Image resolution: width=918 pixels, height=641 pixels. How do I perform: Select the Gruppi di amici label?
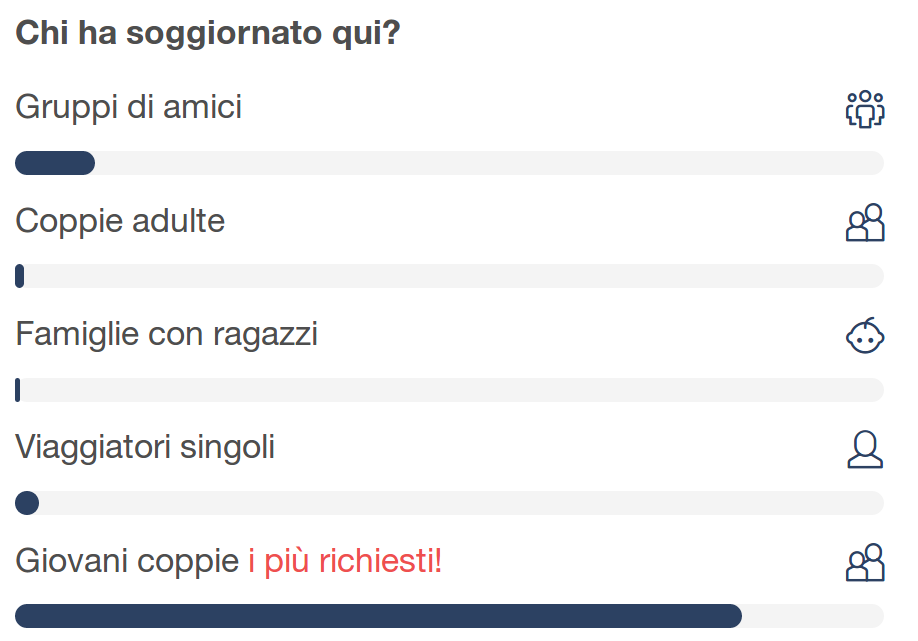[x=128, y=108]
